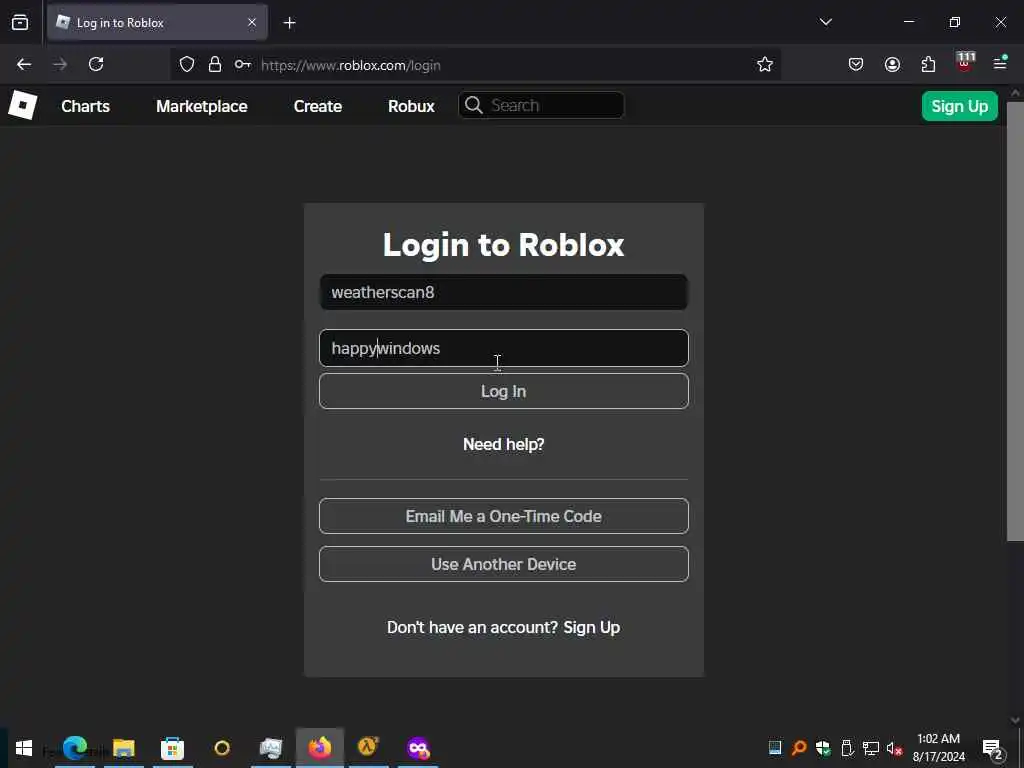
Task: Click the Need help? link
Action: pyautogui.click(x=504, y=444)
